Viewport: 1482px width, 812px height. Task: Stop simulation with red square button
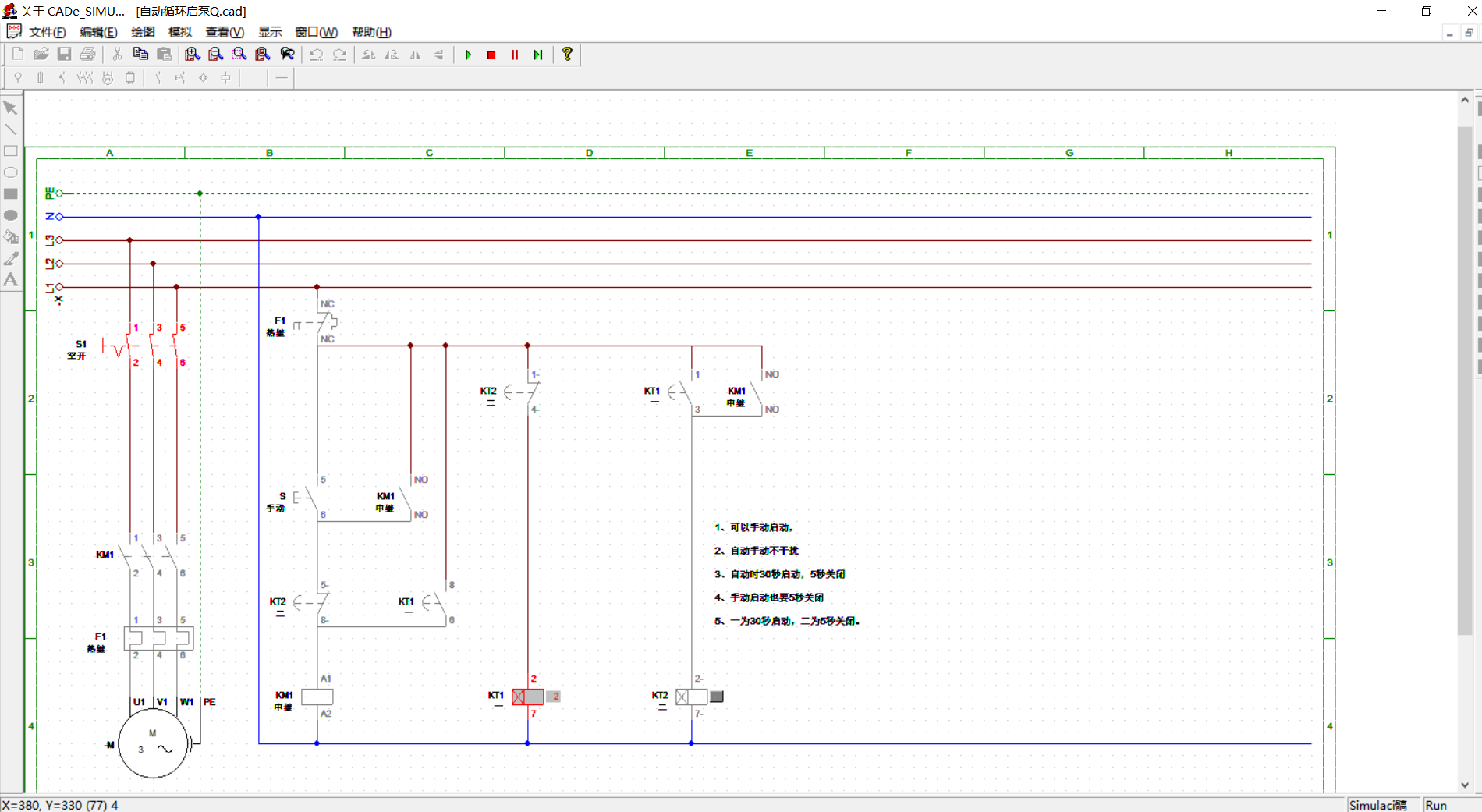(x=491, y=55)
